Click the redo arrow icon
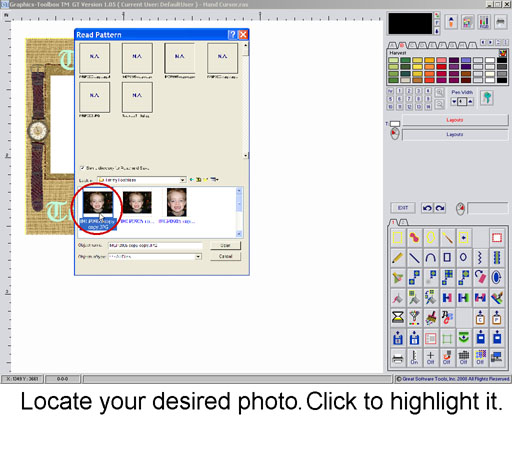This screenshot has width=512, height=472. coord(440,208)
